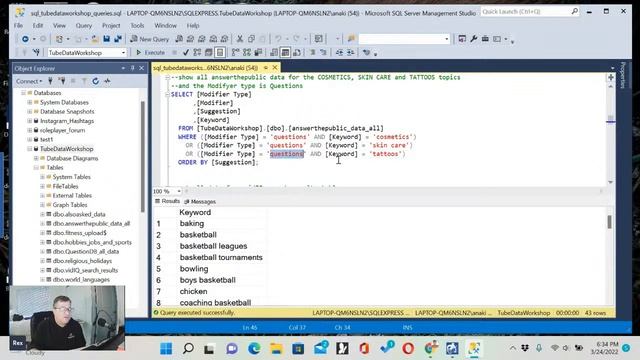
Task: Click the Object Explorer vertical scrollbar
Action: (143, 156)
